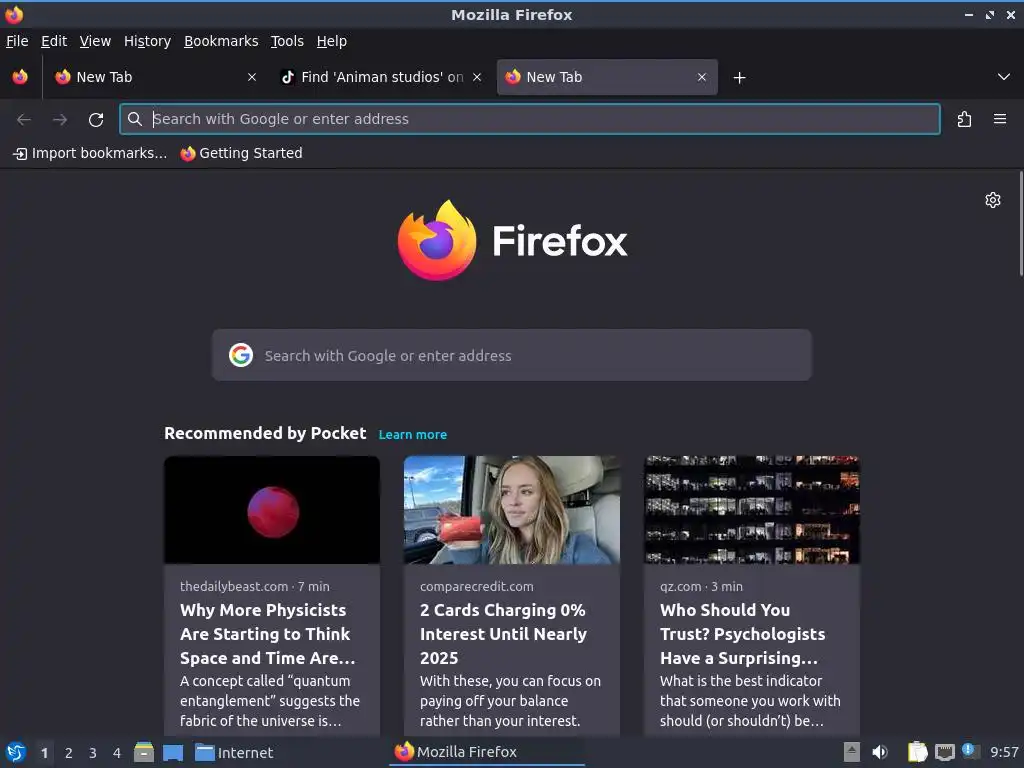Click the page vertical scrollbar

pyautogui.click(x=1021, y=224)
